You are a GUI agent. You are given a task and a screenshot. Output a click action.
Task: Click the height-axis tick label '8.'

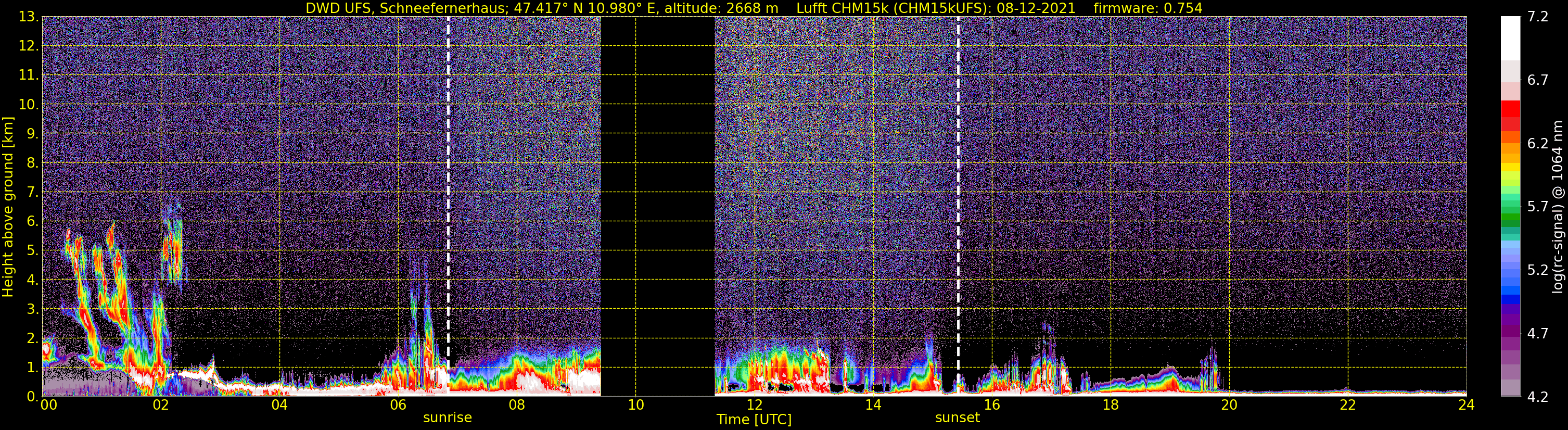point(32,163)
